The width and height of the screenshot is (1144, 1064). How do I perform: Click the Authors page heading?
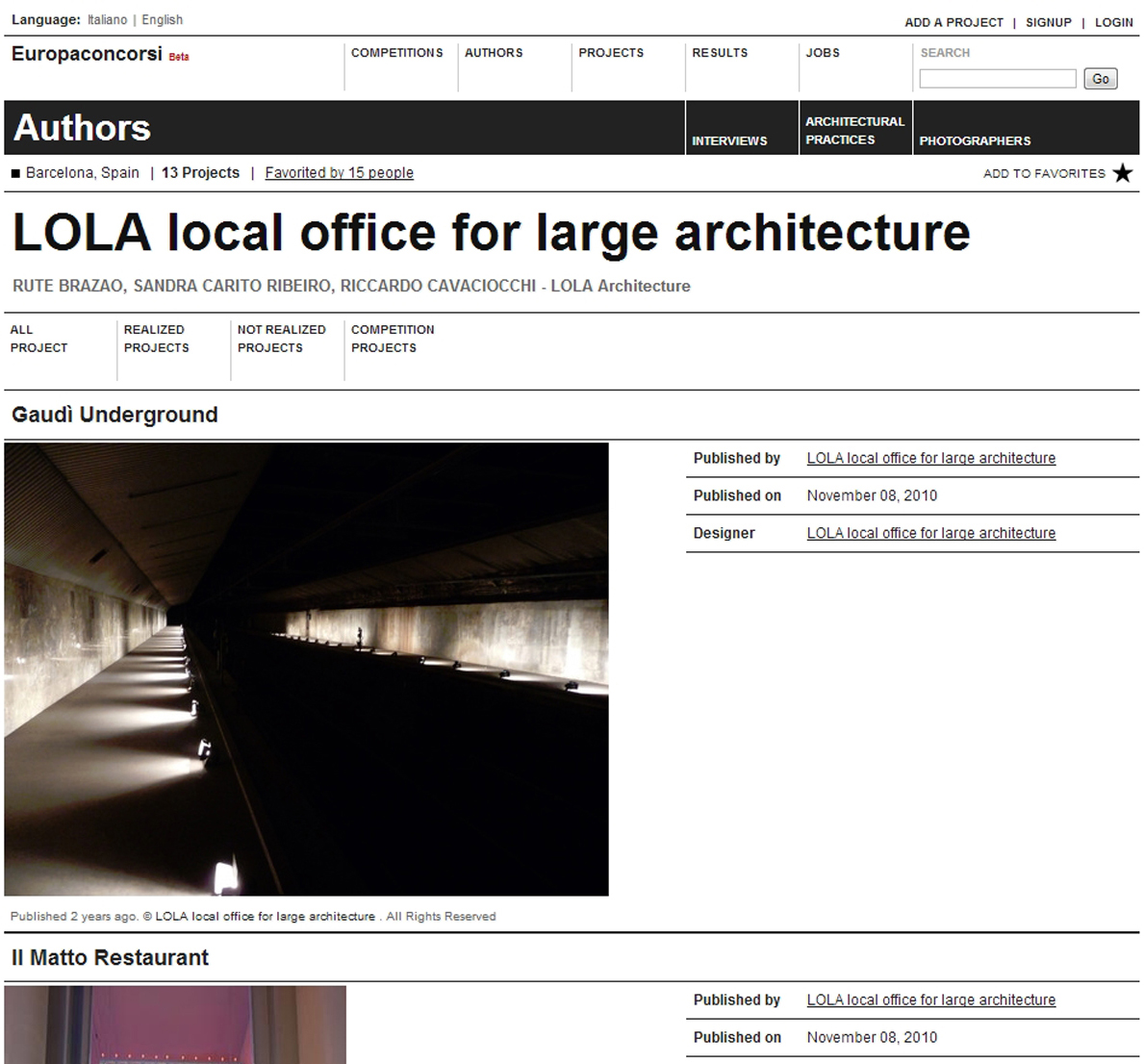(82, 128)
